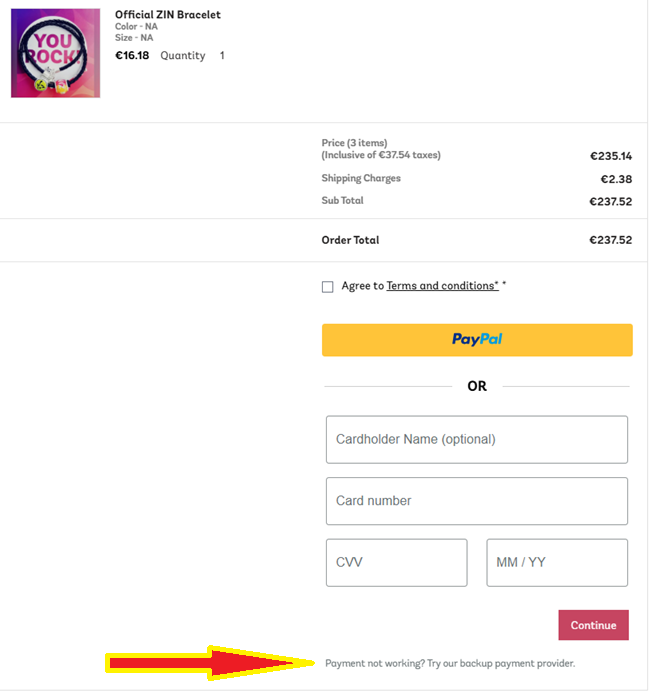Image resolution: width=659 pixels, height=700 pixels.
Task: Pay with the PayPal button
Action: click(x=477, y=340)
